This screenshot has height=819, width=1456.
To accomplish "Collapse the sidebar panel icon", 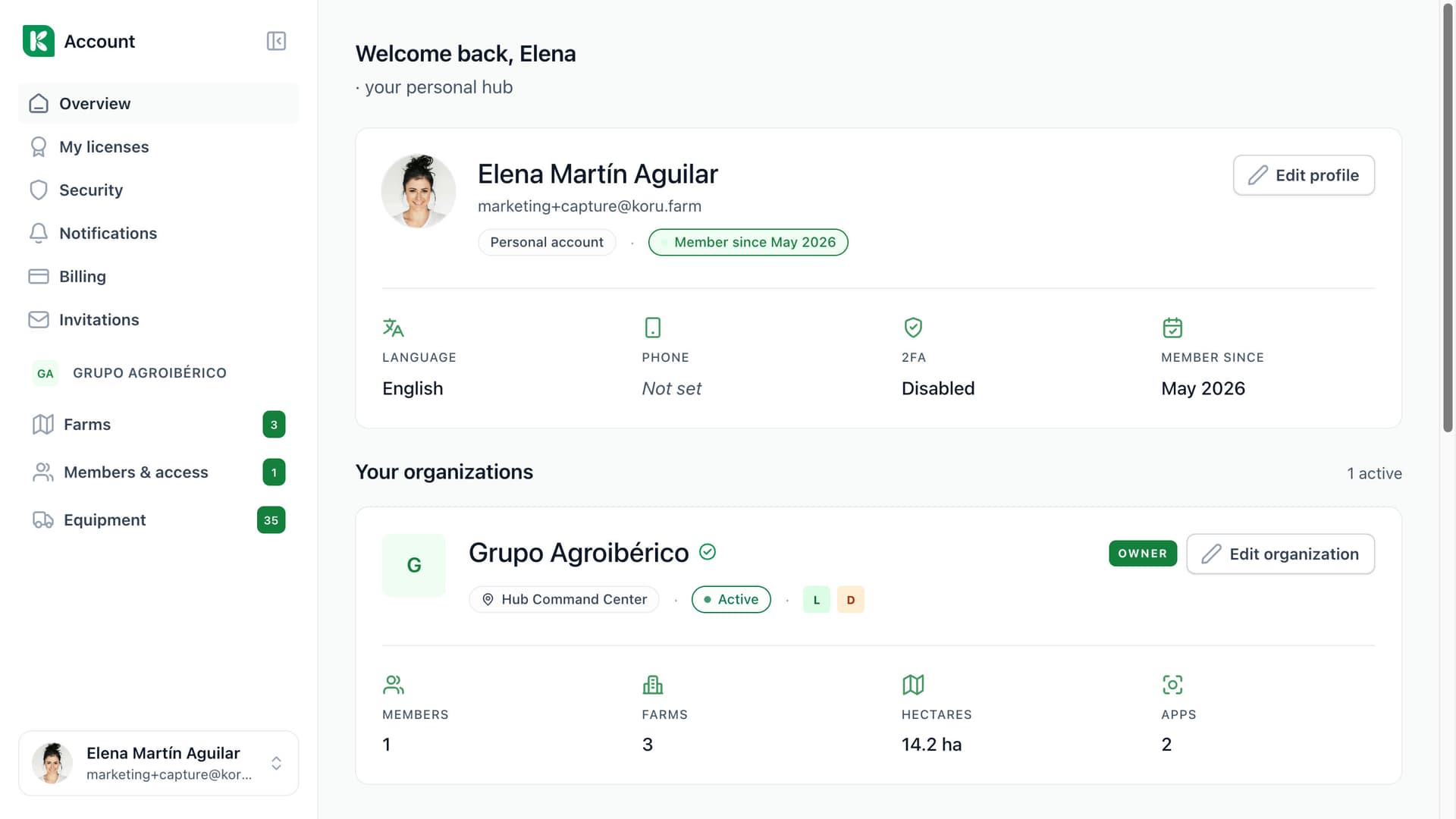I will [276, 41].
